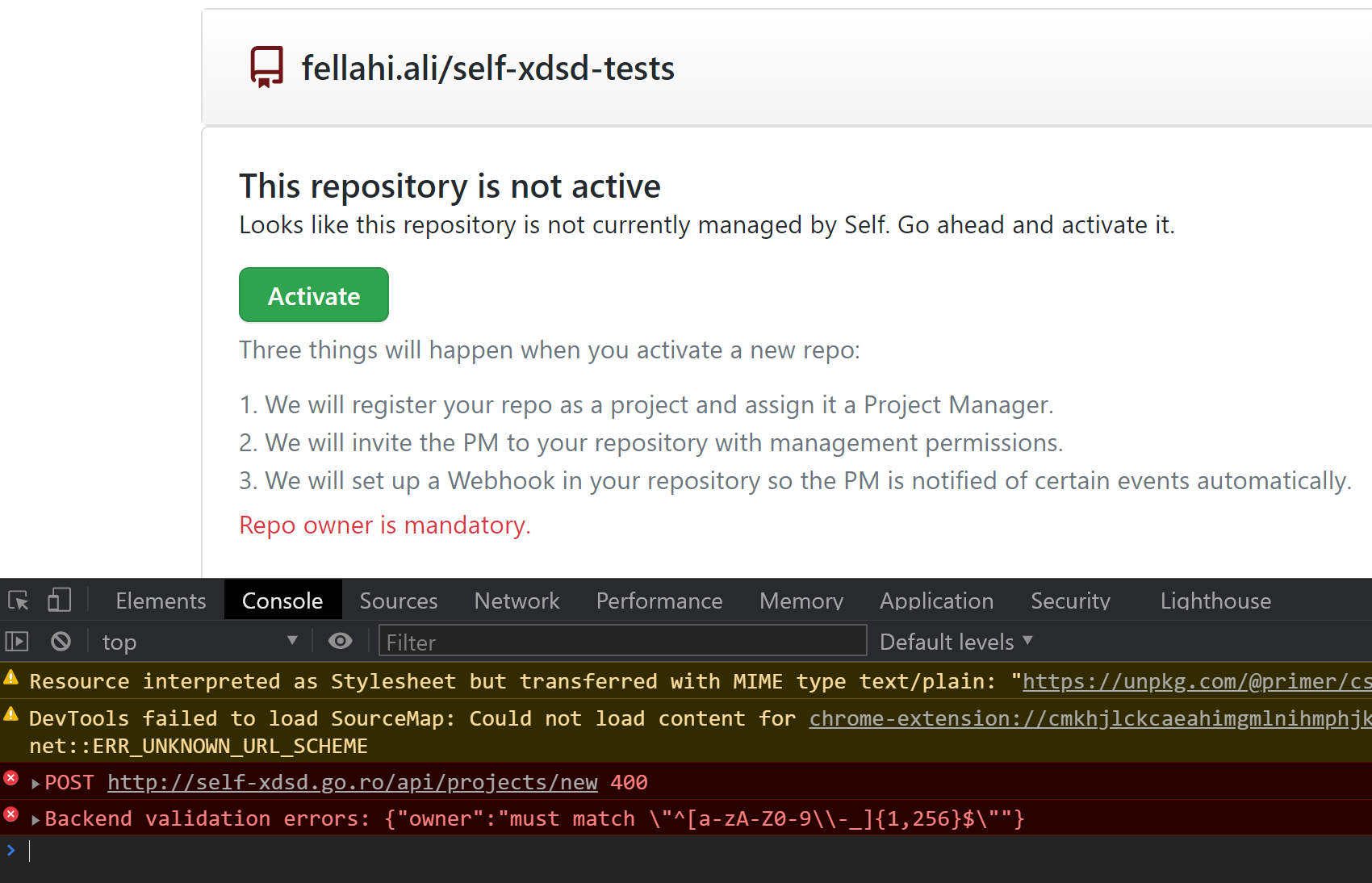Create a live expression with the eye icon

tap(340, 641)
